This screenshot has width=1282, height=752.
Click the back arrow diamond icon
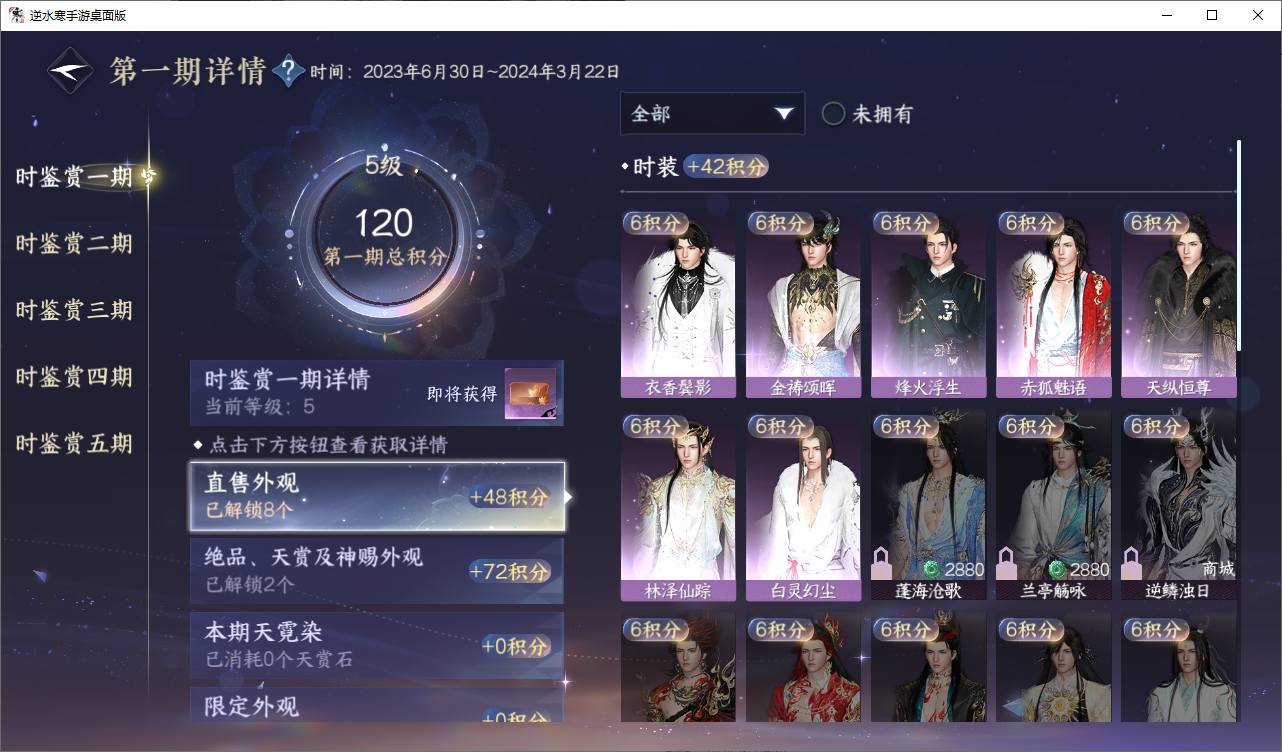[71, 71]
